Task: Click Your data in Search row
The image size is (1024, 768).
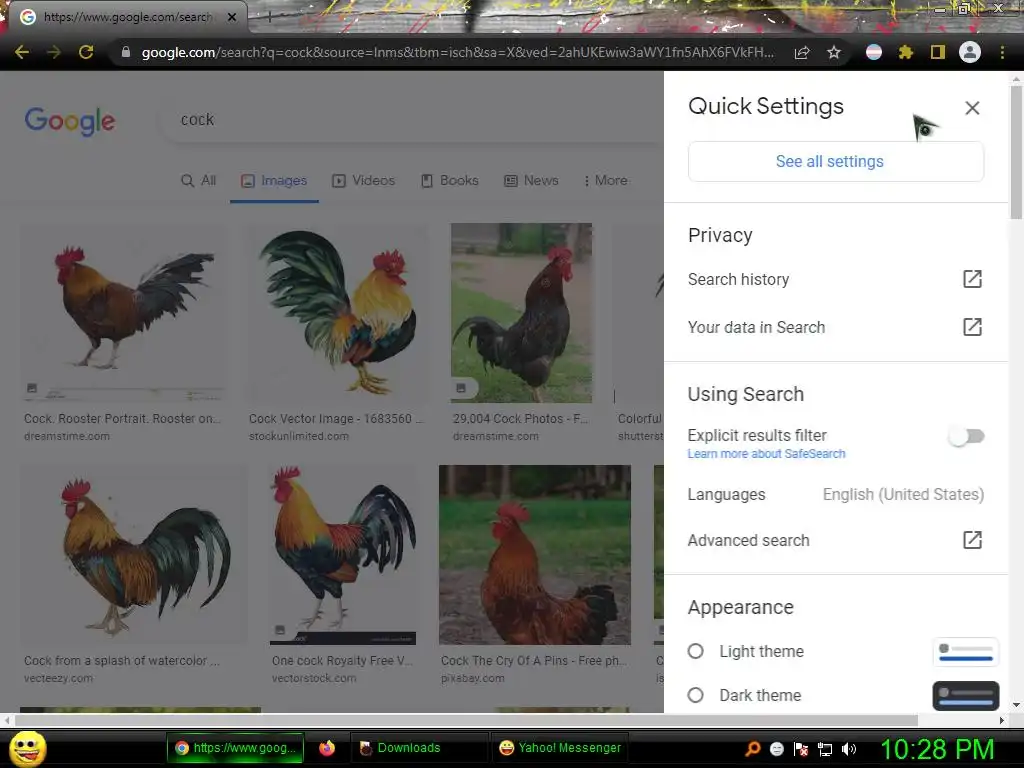Action: 836,327
